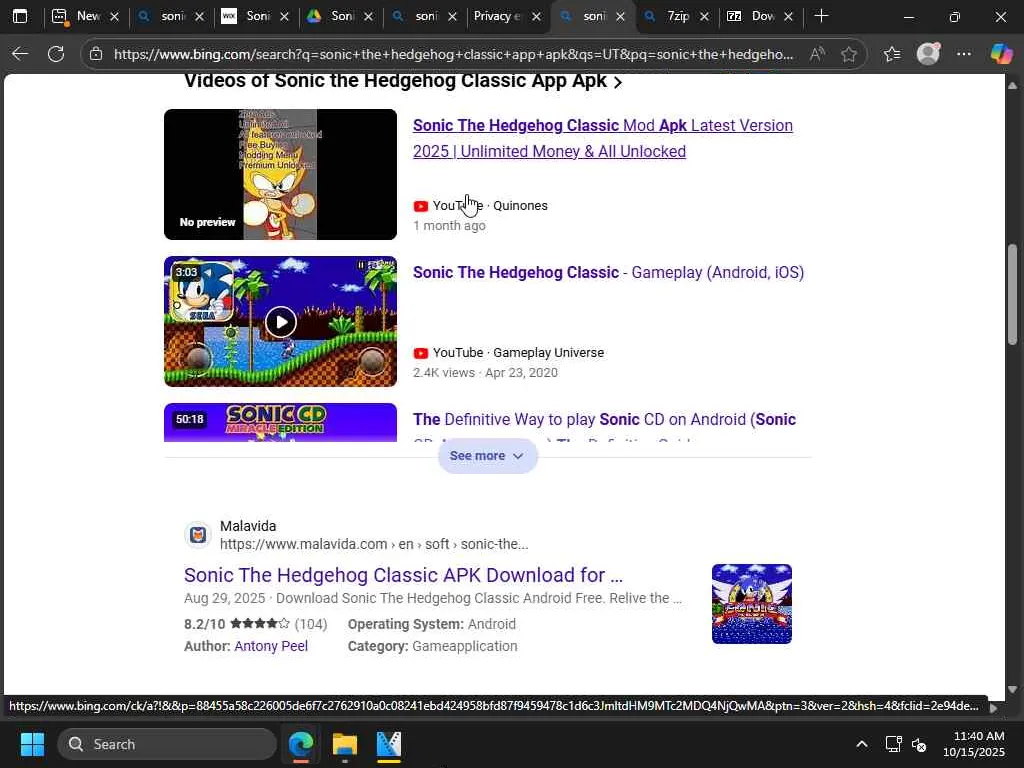Open author Antony Peel link
The width and height of the screenshot is (1024, 768).
(x=271, y=646)
